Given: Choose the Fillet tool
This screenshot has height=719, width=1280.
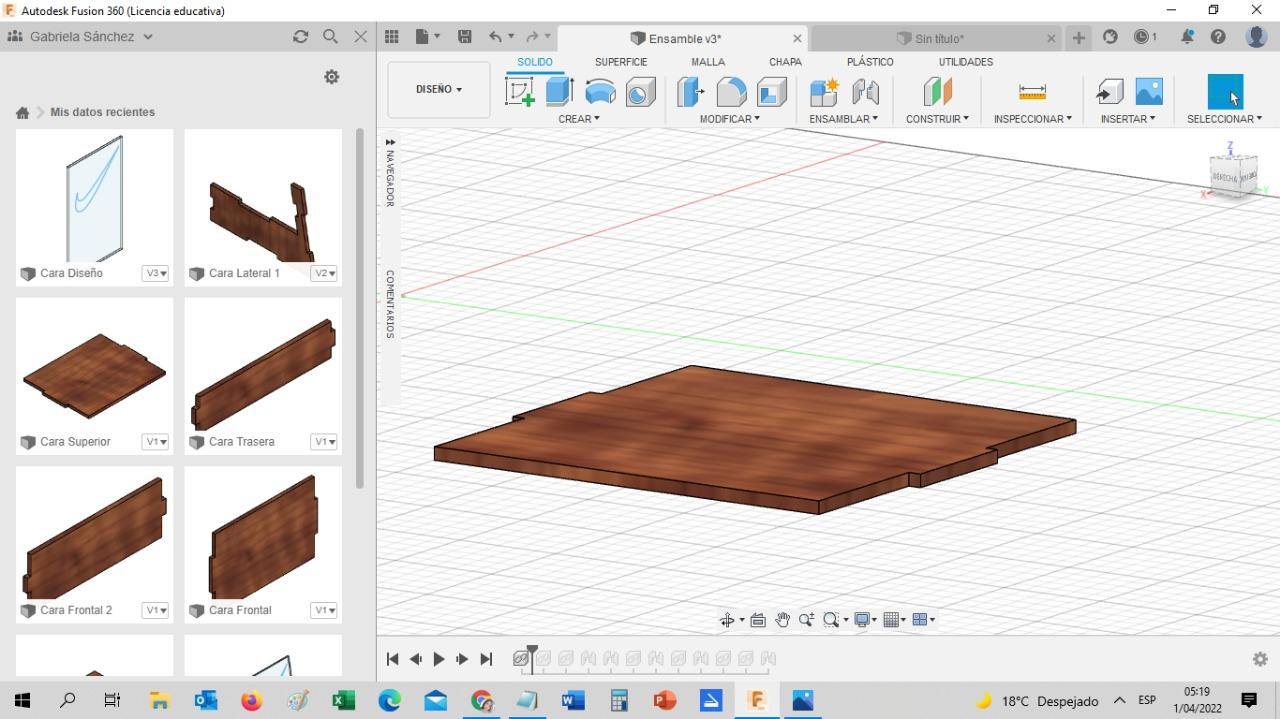Looking at the screenshot, I should [x=731, y=92].
